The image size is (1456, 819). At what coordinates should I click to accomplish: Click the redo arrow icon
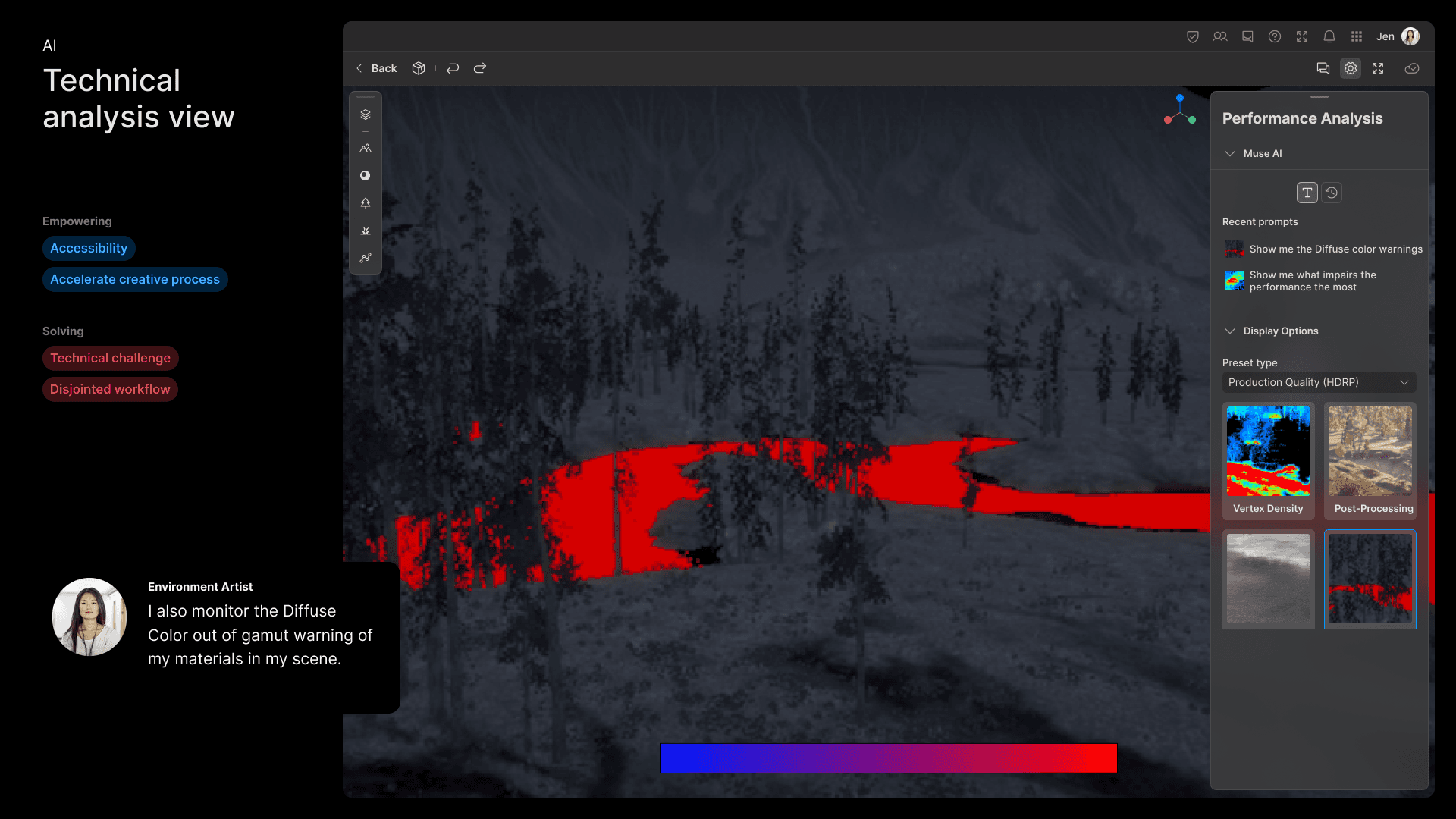click(x=480, y=68)
